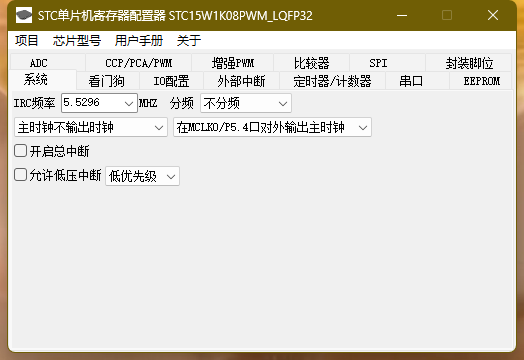Switch to the 外部中断 tab
524x360 pixels.
pos(241,81)
